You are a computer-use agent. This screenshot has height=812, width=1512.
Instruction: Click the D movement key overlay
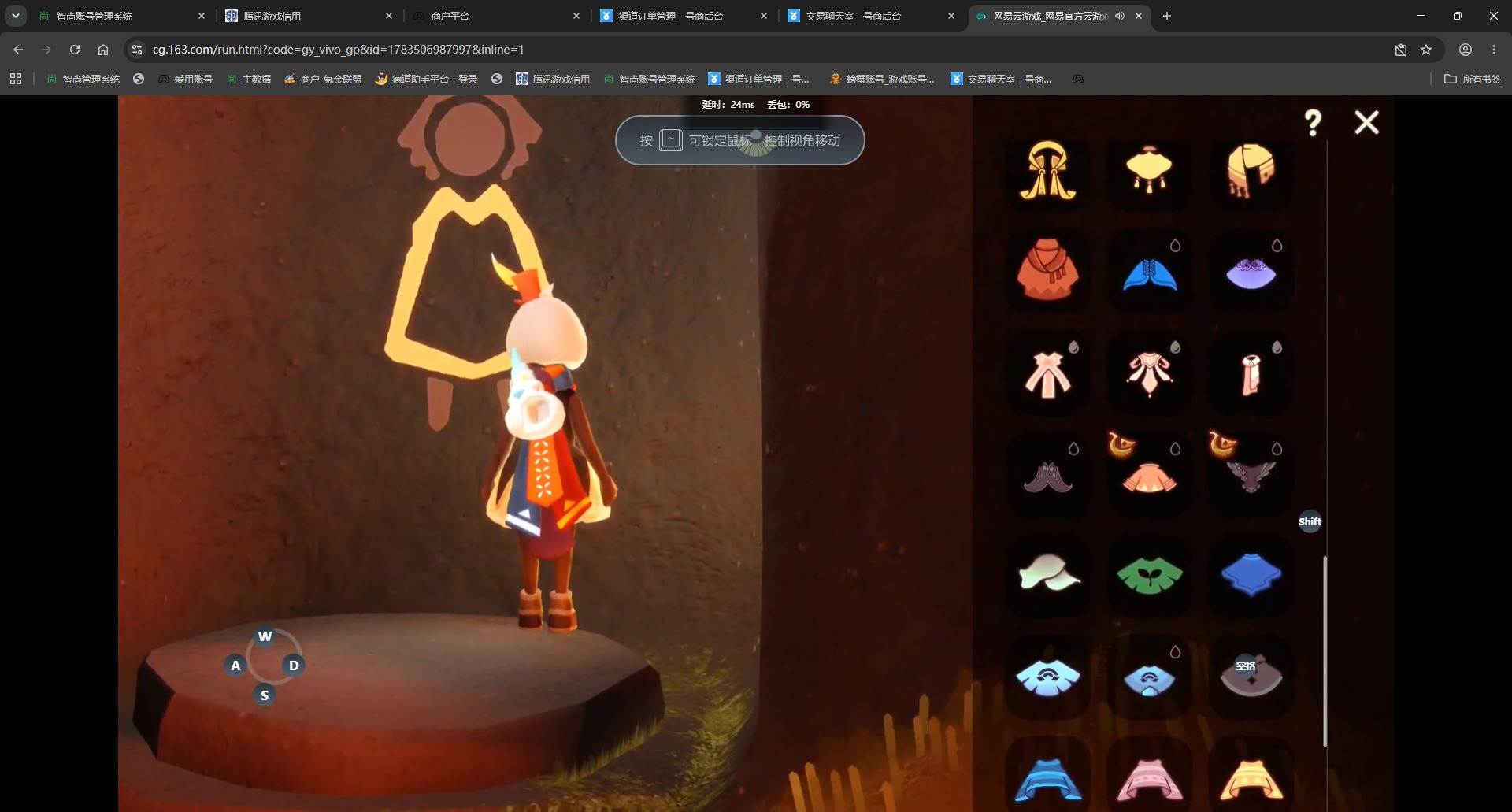point(294,666)
